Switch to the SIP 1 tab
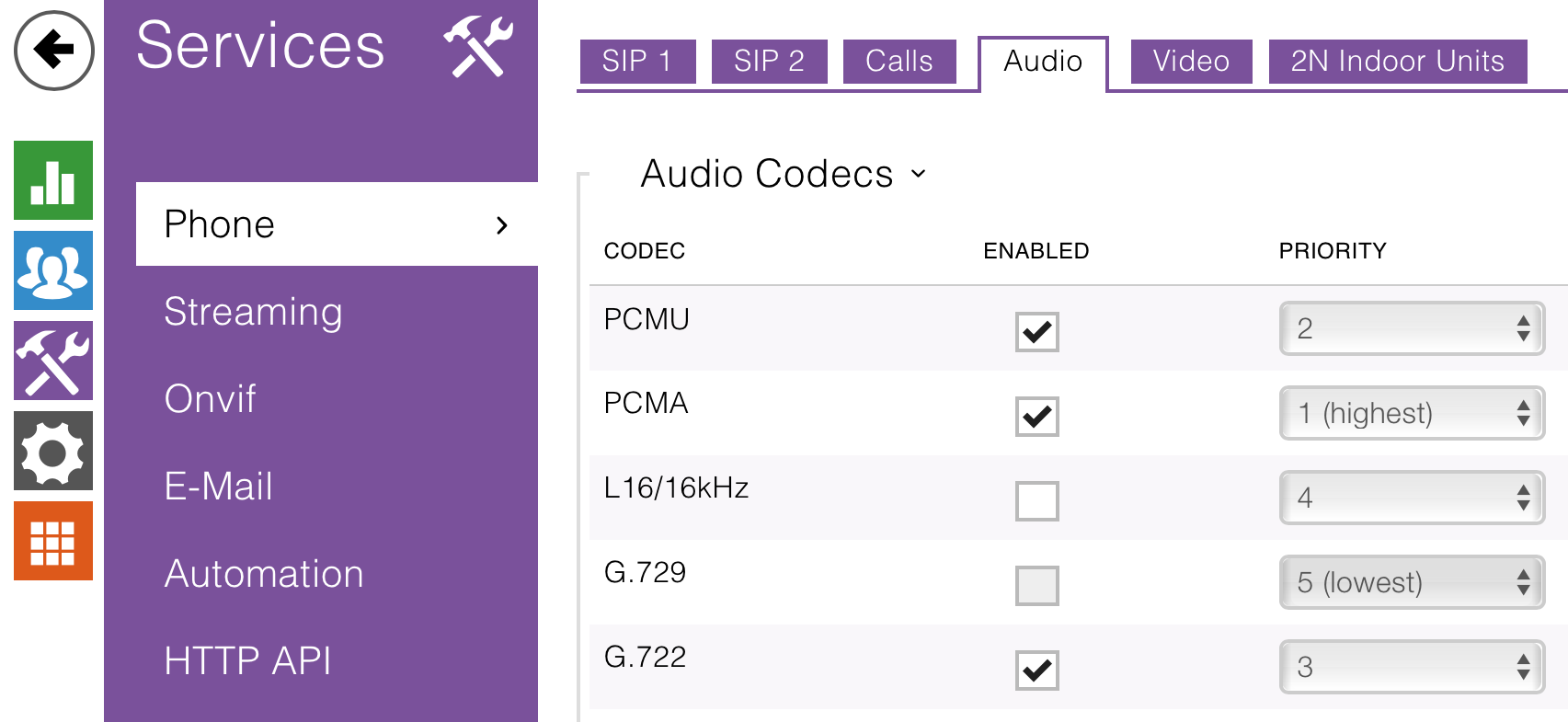The height and width of the screenshot is (722, 1568). point(637,62)
